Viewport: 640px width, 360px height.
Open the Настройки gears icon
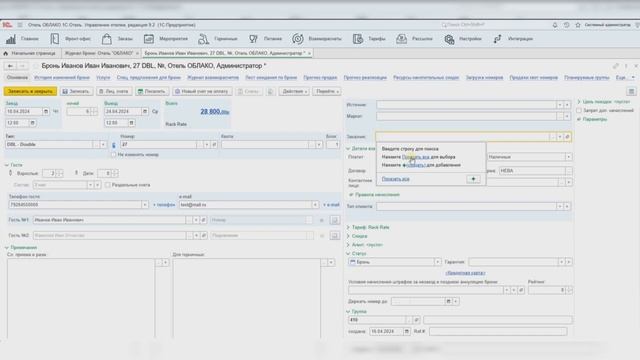(449, 39)
